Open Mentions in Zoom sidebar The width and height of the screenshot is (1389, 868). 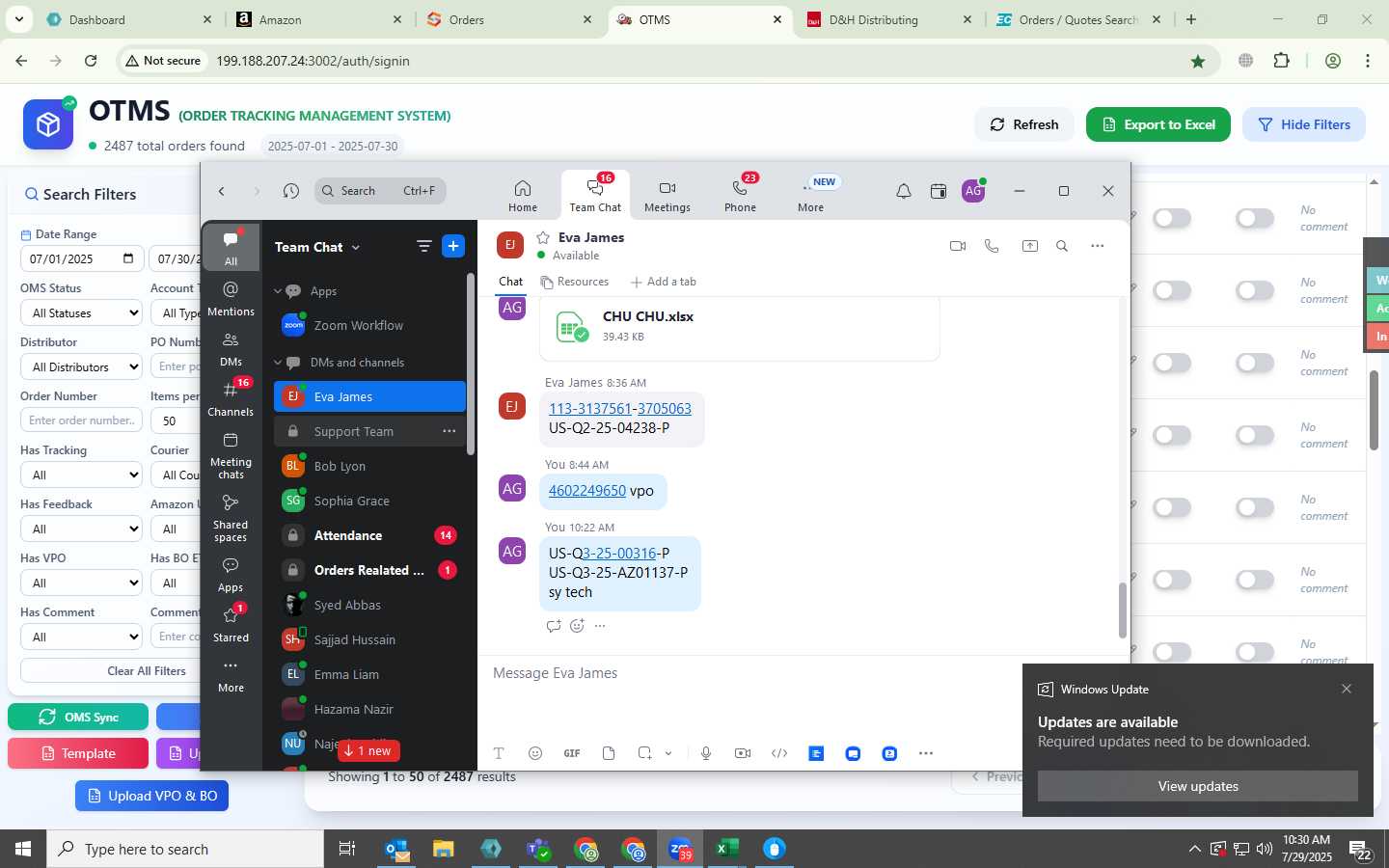[231, 299]
